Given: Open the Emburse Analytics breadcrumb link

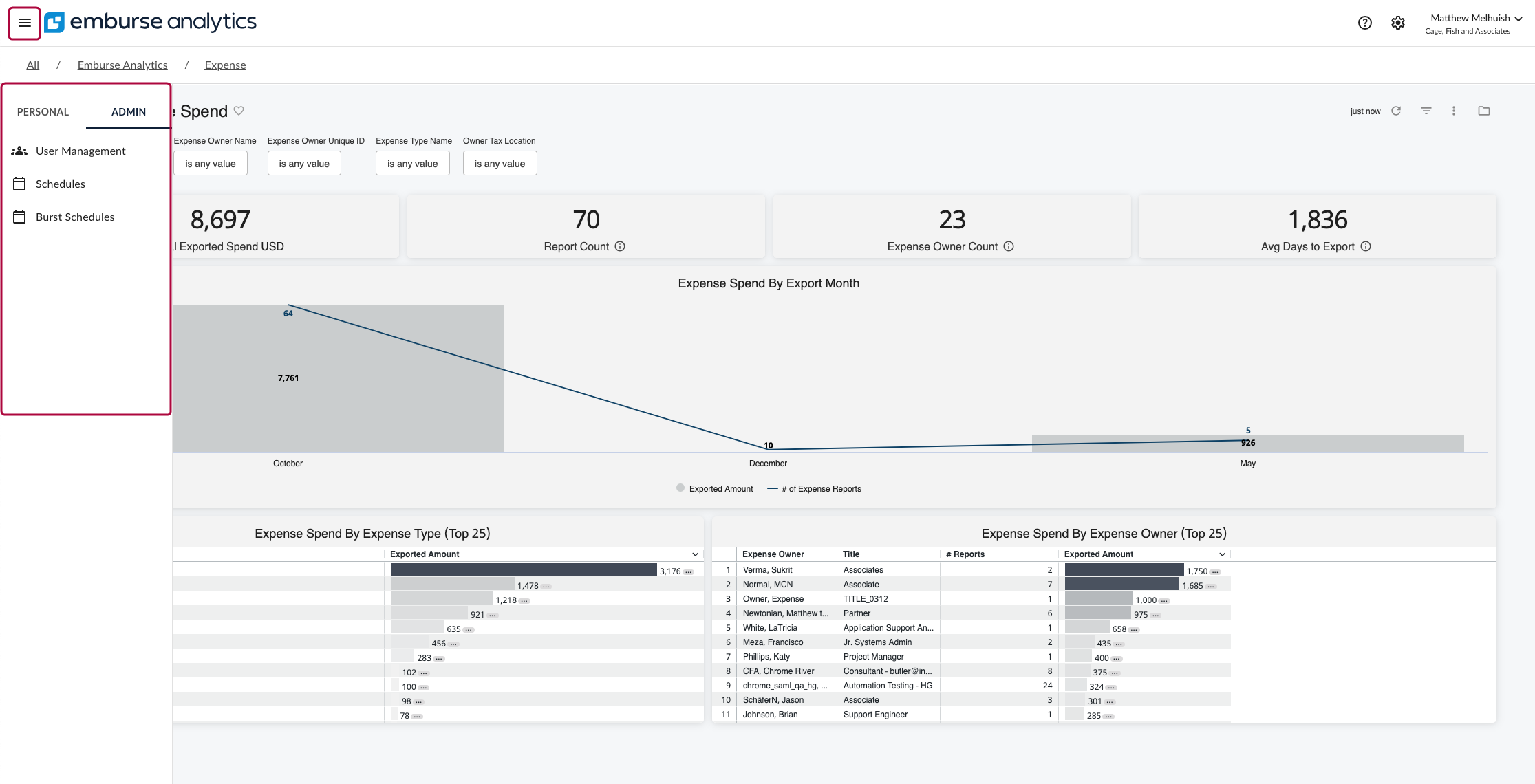Looking at the screenshot, I should click(x=122, y=65).
